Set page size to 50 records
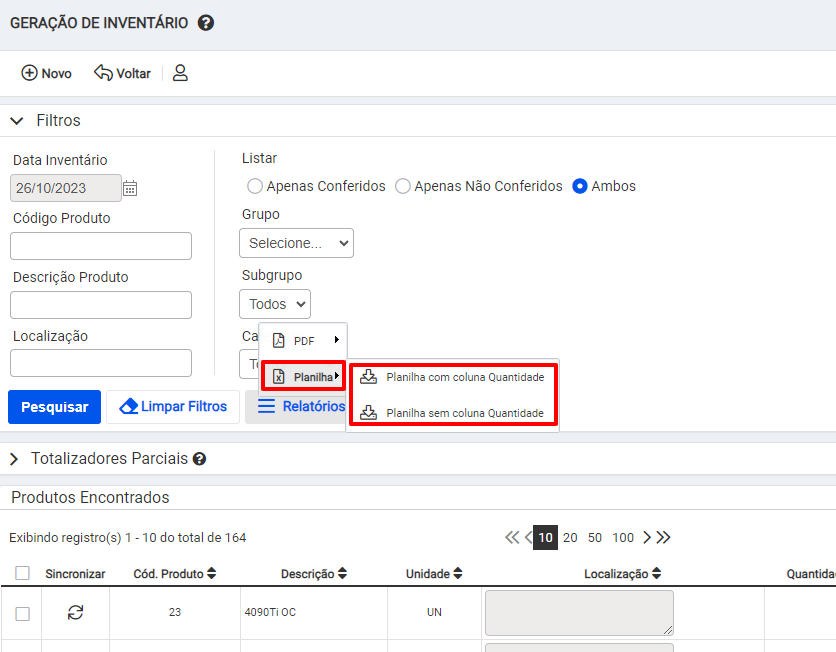 click(x=595, y=537)
